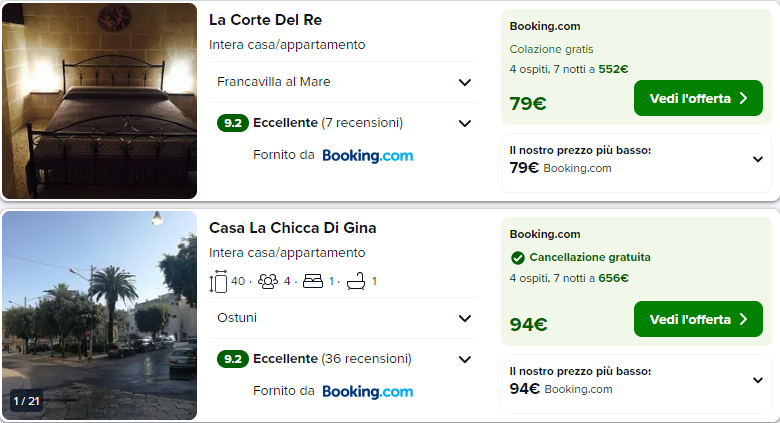Click the size icon on Casa La Chicca
The width and height of the screenshot is (780, 423).
(219, 282)
